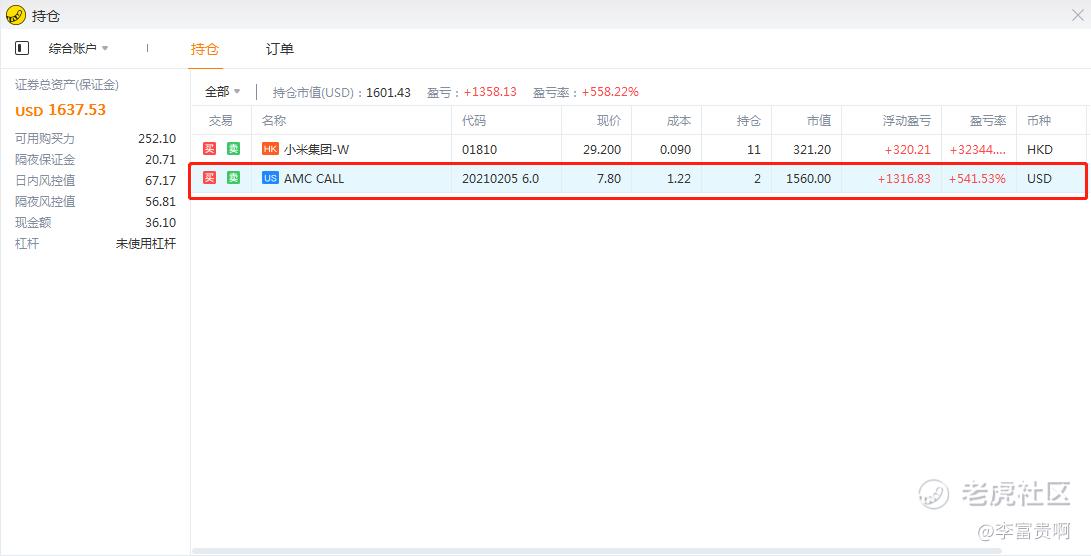Click the 证券总资产(保证金) label
Image resolution: width=1091 pixels, height=556 pixels.
tap(67, 85)
